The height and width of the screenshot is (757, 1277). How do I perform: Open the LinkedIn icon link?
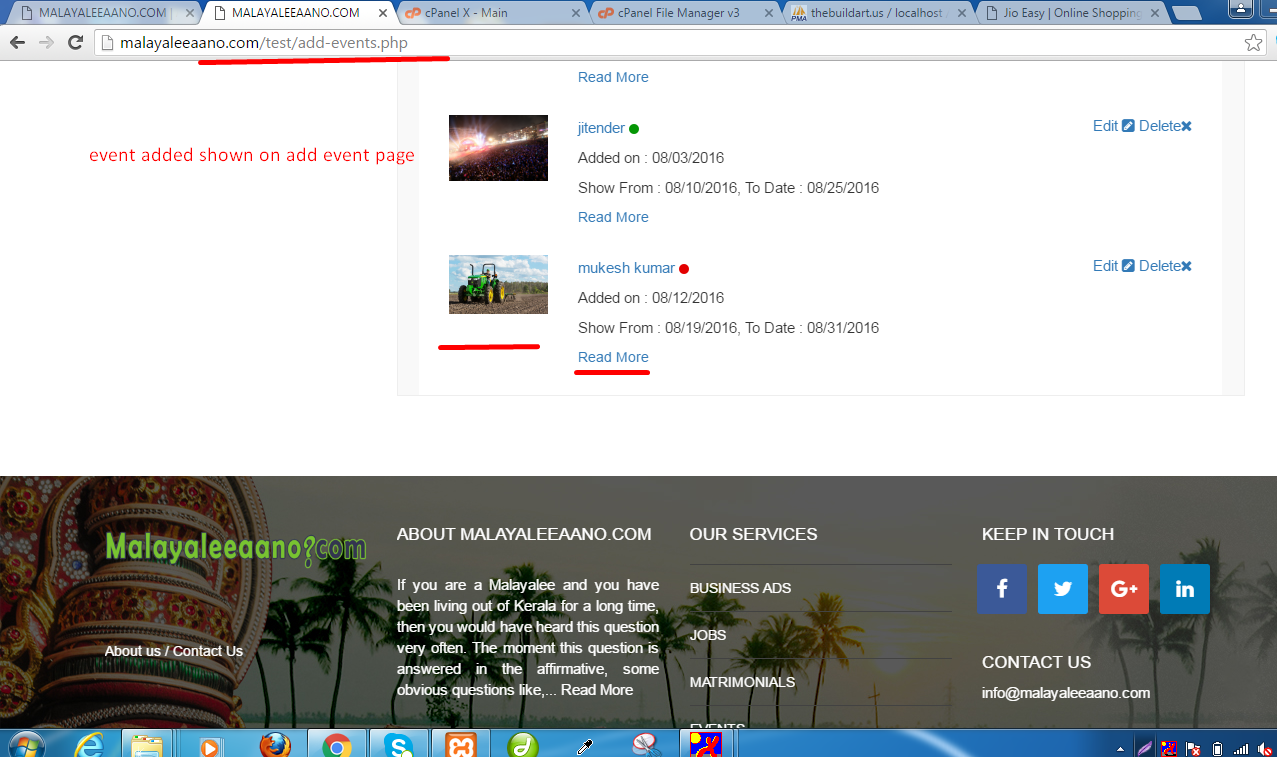click(x=1185, y=589)
